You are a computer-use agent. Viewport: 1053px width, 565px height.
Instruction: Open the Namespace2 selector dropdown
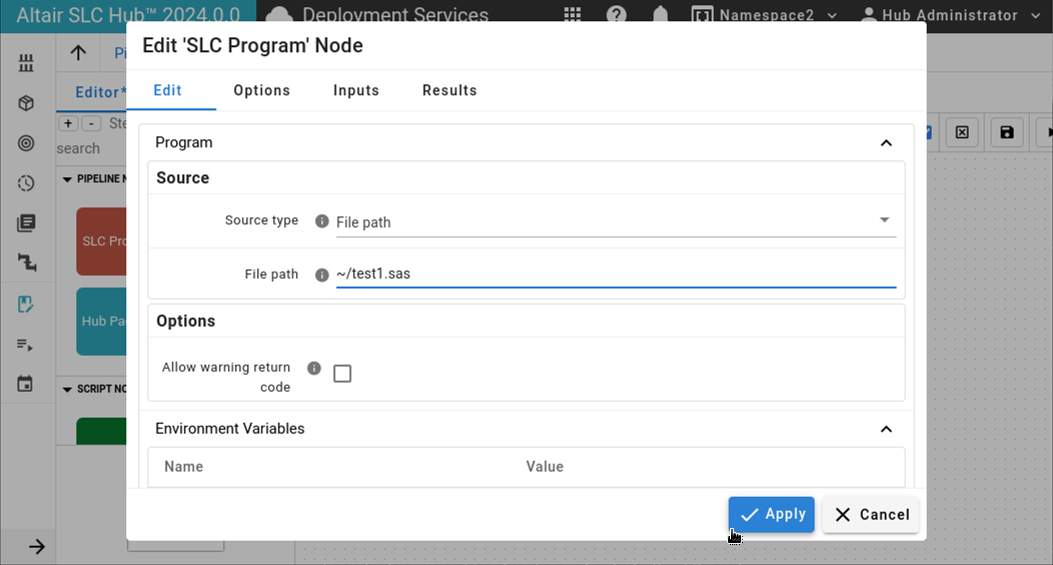click(764, 15)
